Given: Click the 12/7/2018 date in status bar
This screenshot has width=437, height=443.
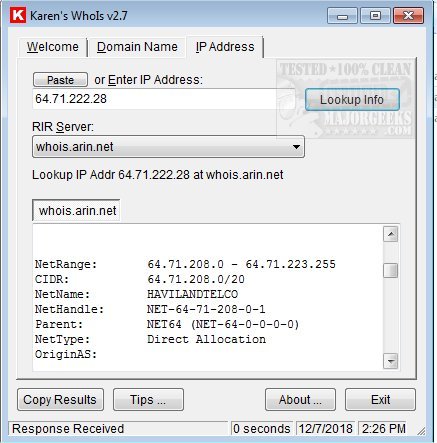Looking at the screenshot, I should click(x=325, y=429).
